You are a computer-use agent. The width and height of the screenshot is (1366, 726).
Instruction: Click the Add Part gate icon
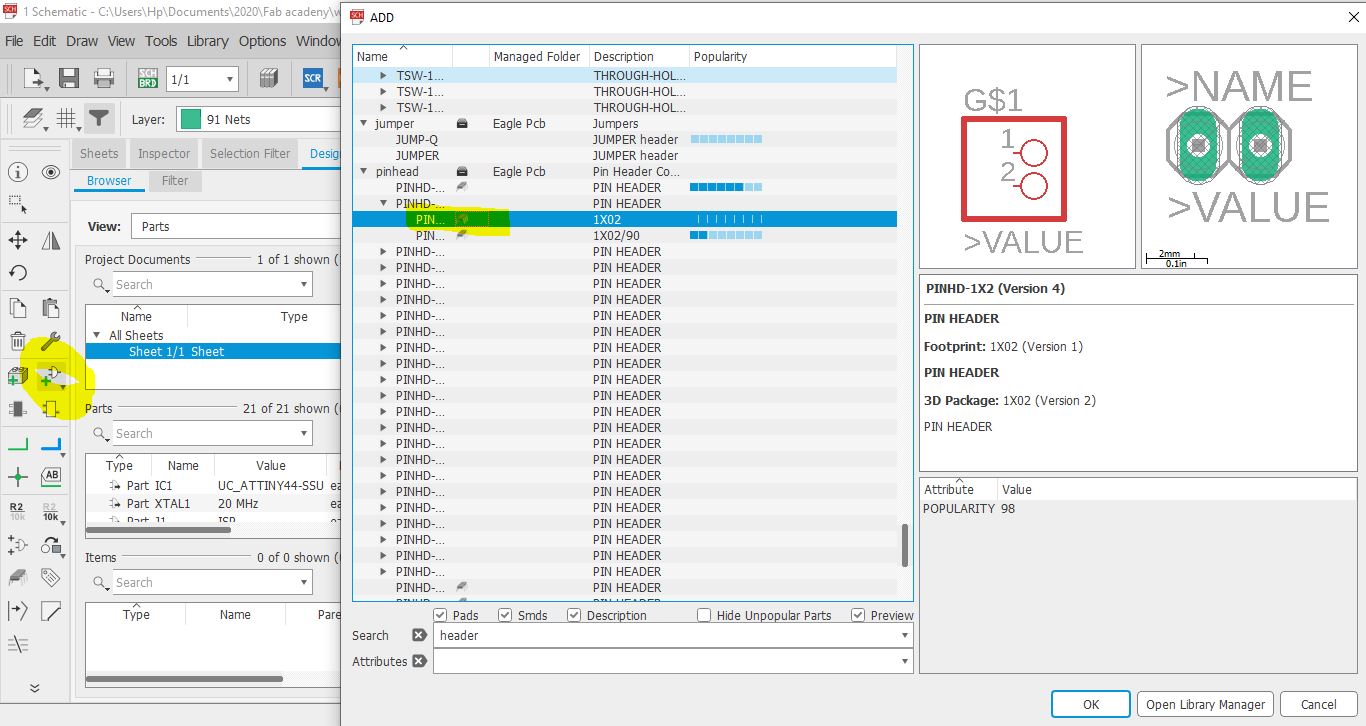[x=51, y=377]
